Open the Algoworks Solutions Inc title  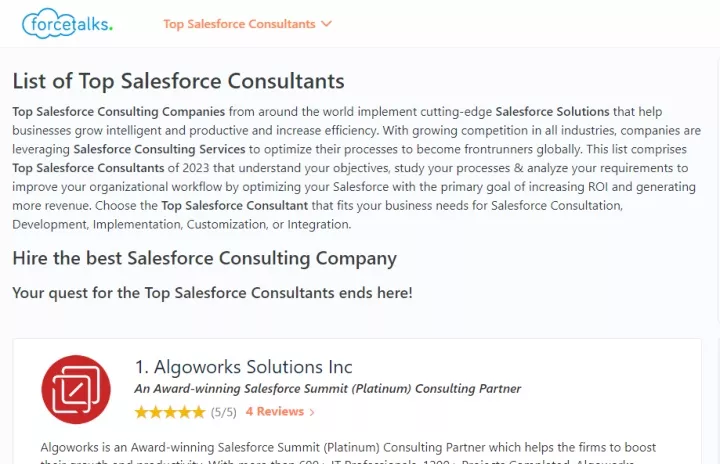pyautogui.click(x=243, y=367)
